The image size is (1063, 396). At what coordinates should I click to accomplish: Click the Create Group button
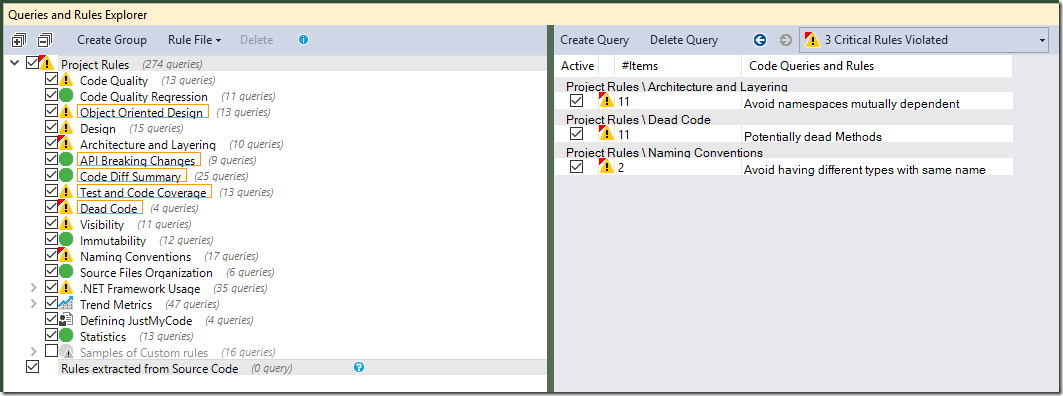point(112,40)
